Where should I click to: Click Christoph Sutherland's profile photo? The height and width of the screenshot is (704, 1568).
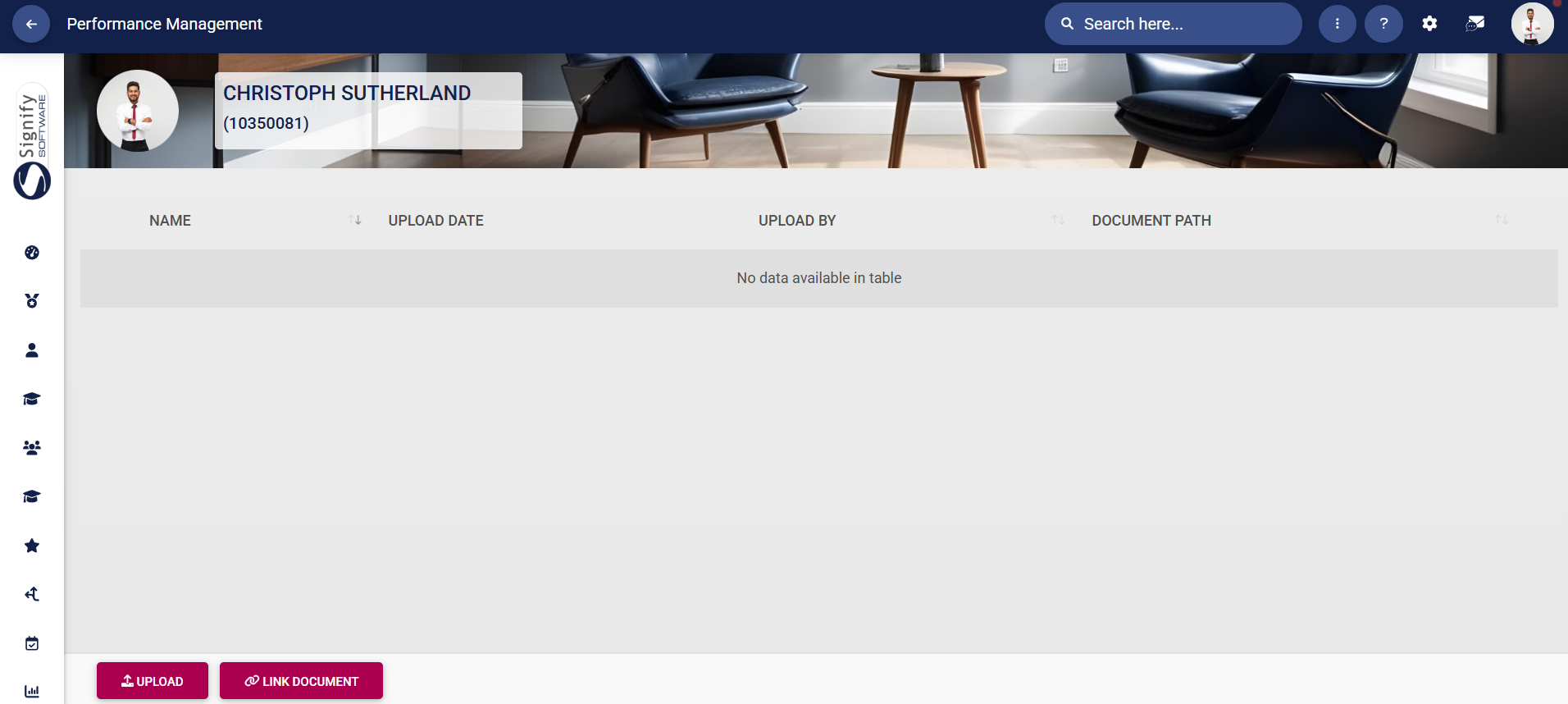point(138,111)
